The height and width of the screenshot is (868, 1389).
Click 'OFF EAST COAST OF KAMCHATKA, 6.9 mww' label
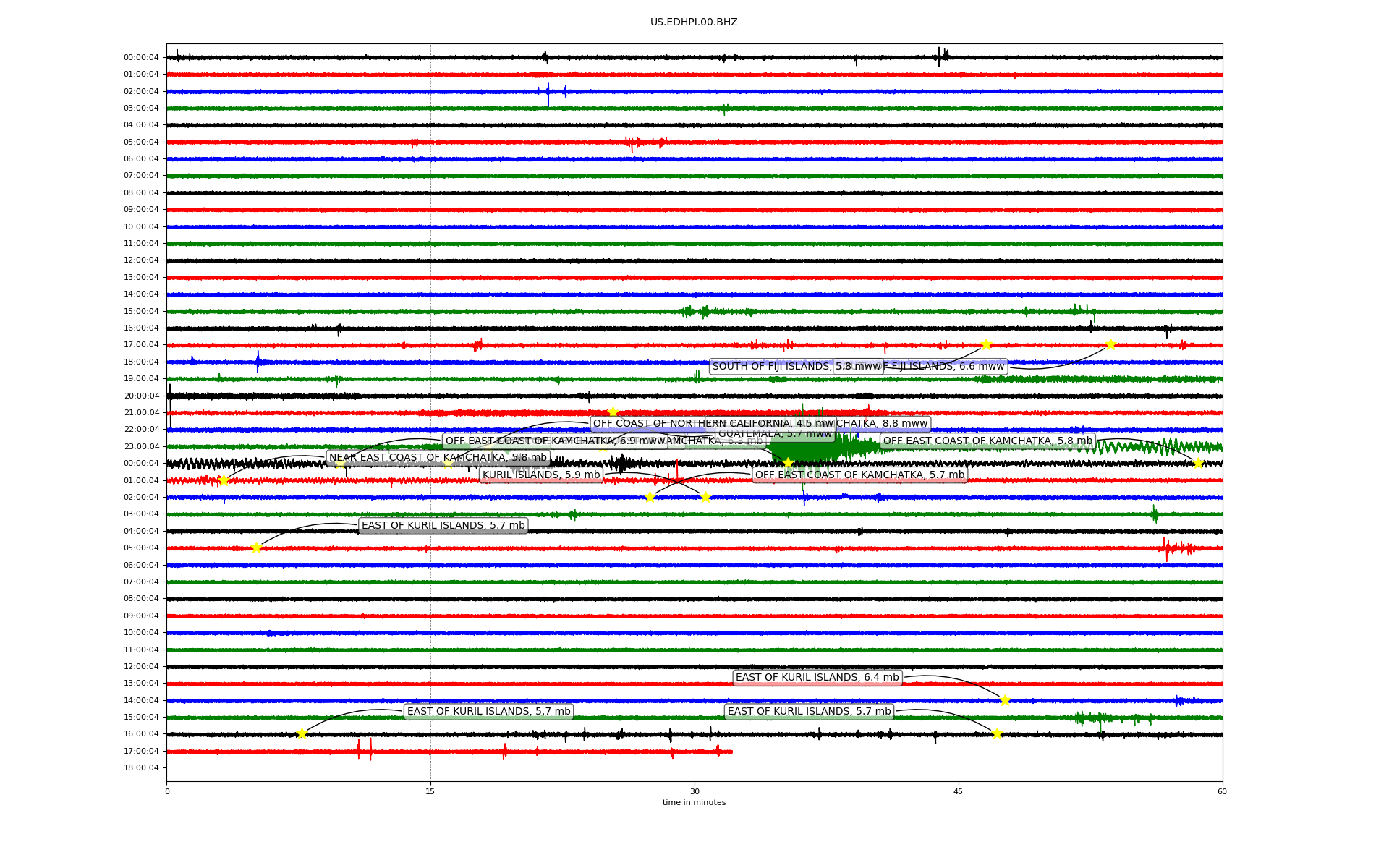(x=555, y=441)
